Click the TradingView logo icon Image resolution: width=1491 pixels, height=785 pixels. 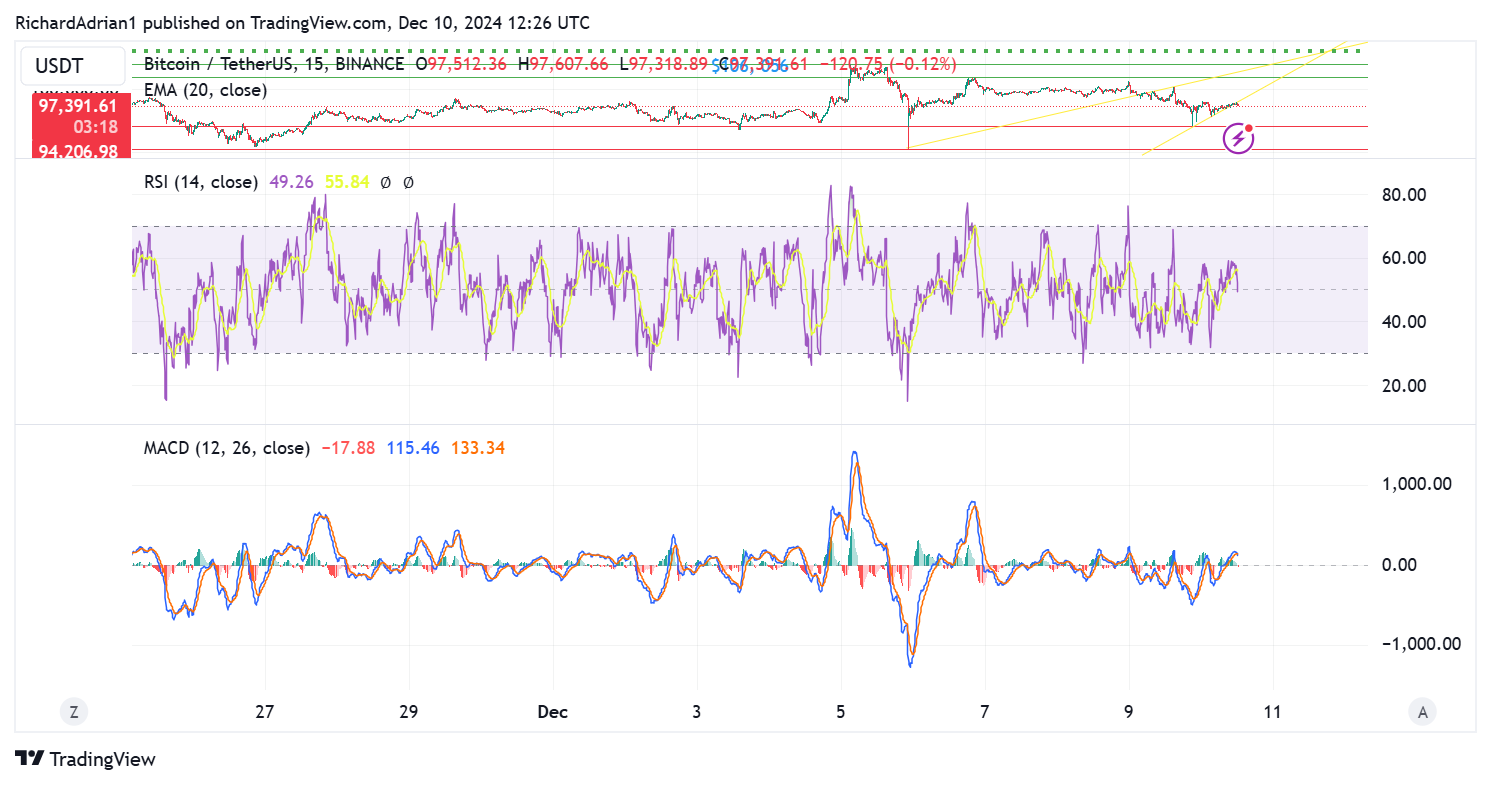click(29, 759)
